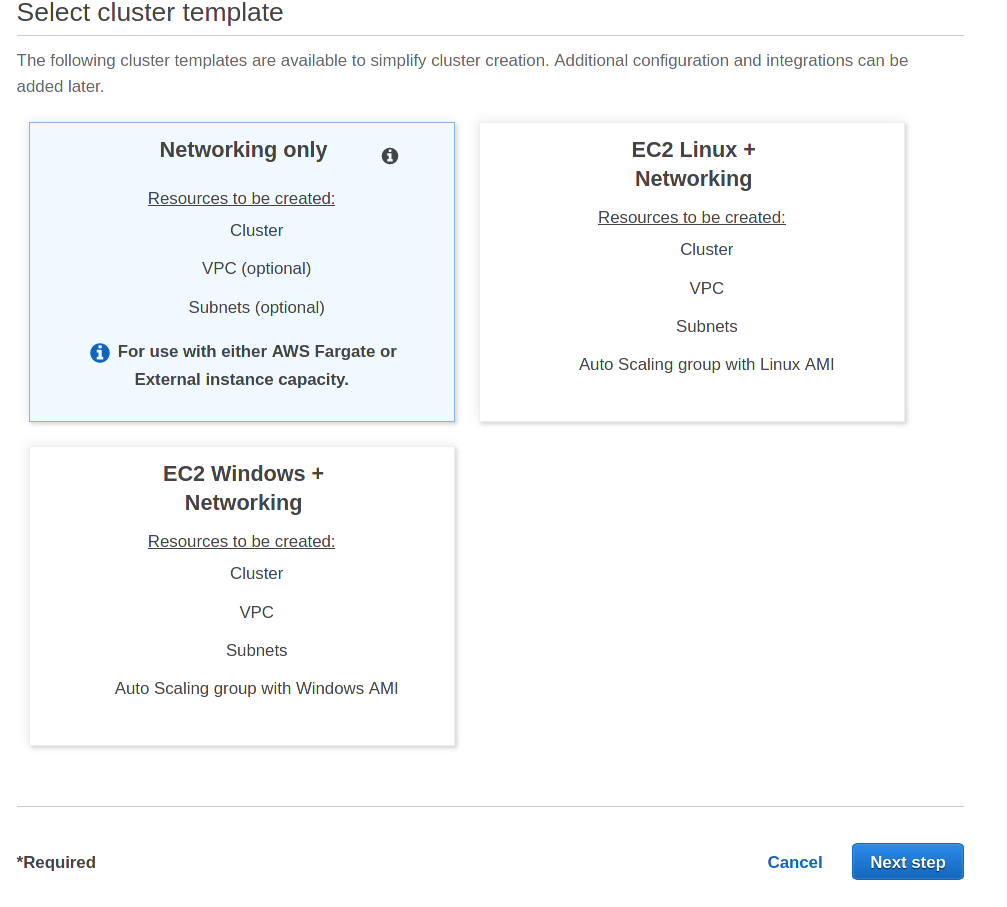1007x907 pixels.
Task: Click 'Subnets' in the EC2 Linux card
Action: tap(706, 326)
